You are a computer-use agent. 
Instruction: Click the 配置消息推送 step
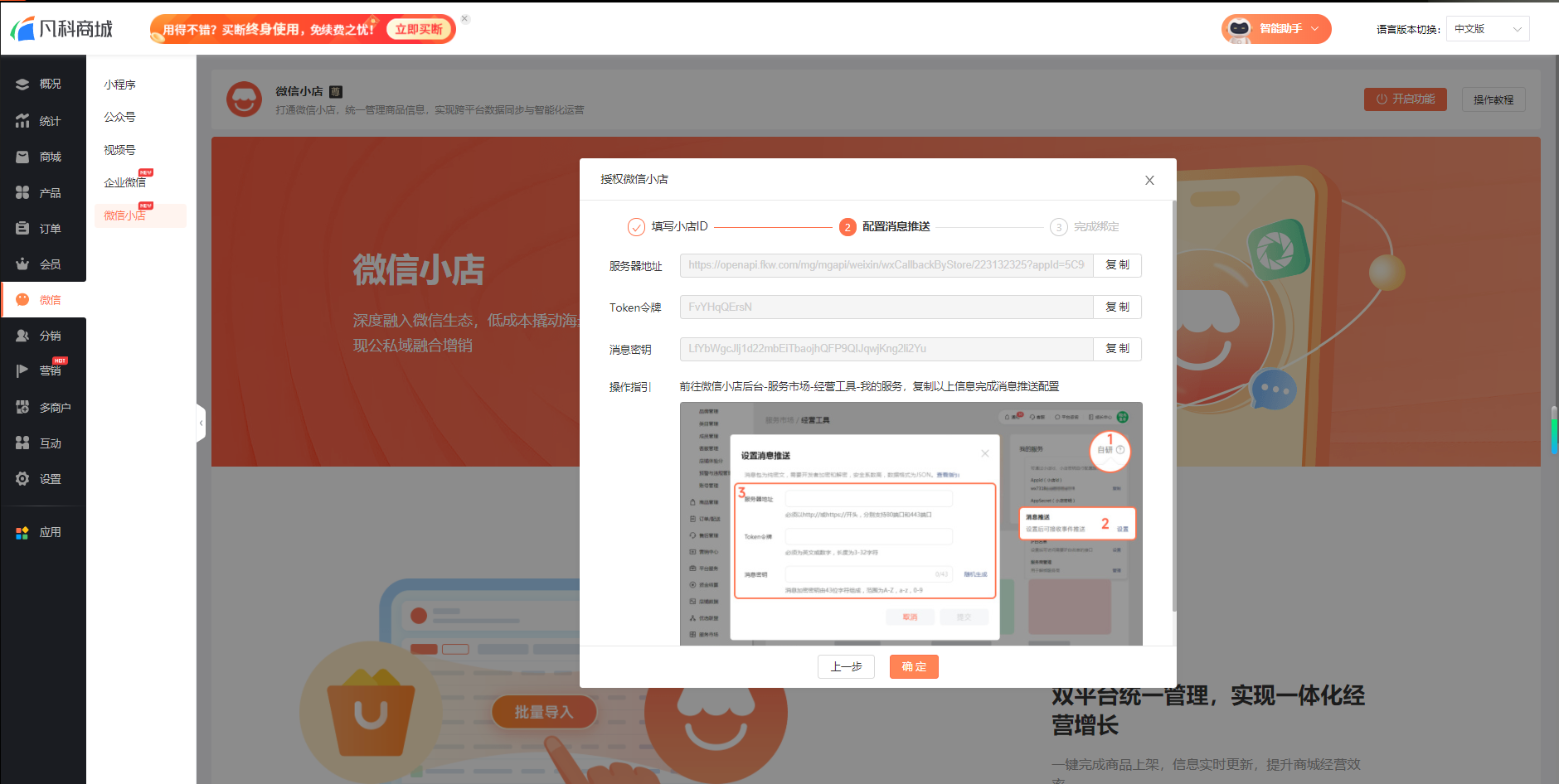[x=885, y=226]
